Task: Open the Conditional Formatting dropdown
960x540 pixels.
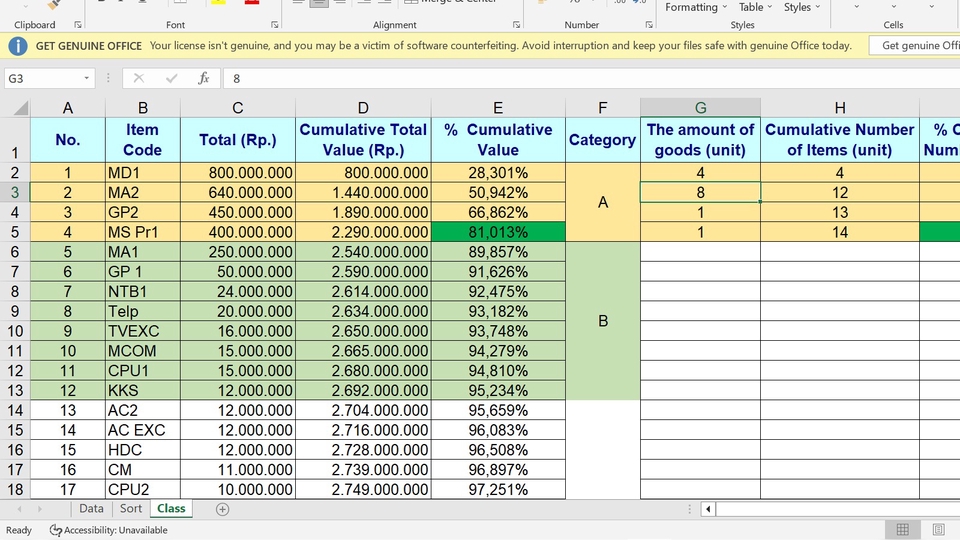Action: pos(691,7)
